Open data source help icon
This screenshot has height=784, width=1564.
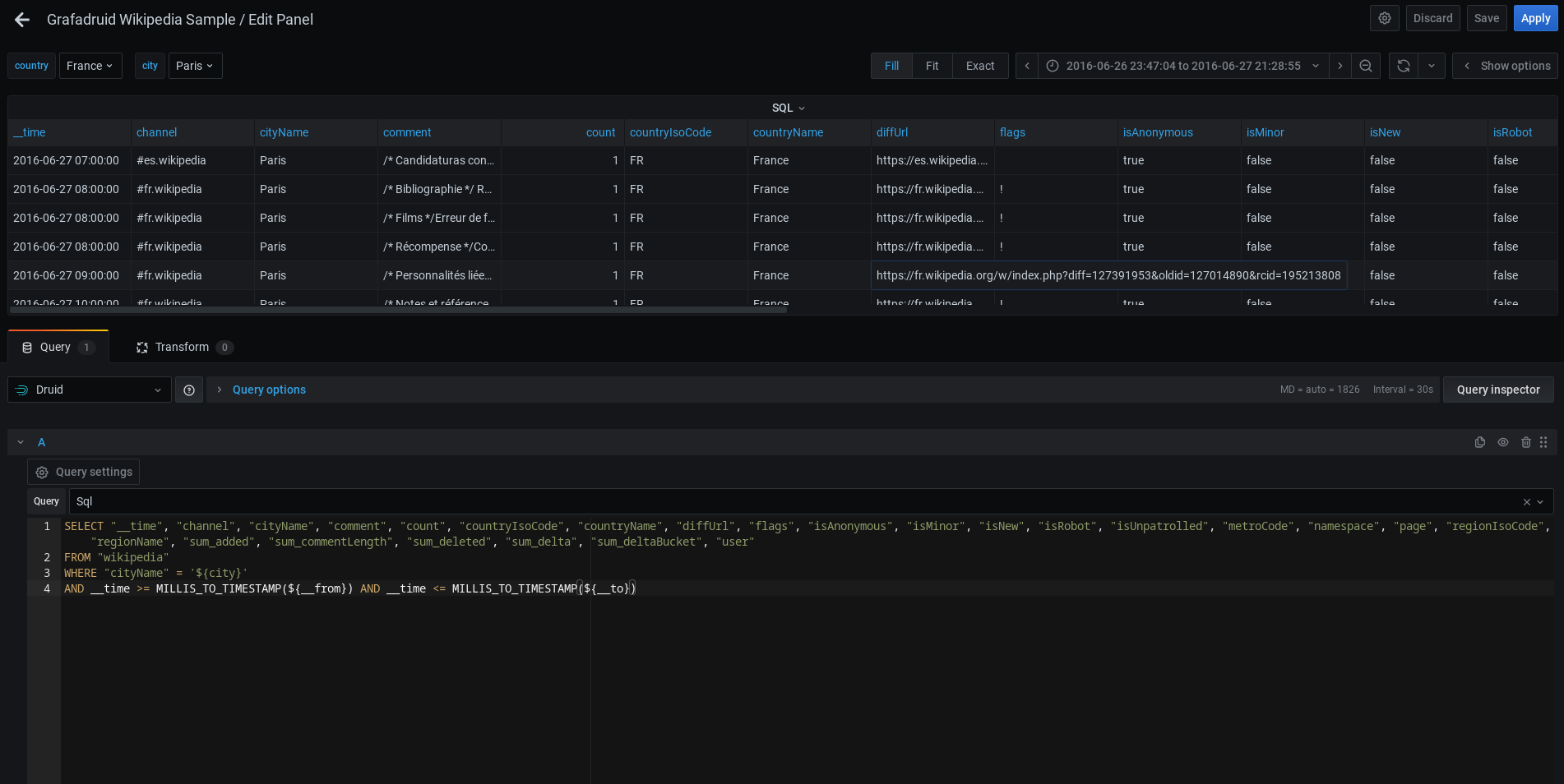(189, 390)
